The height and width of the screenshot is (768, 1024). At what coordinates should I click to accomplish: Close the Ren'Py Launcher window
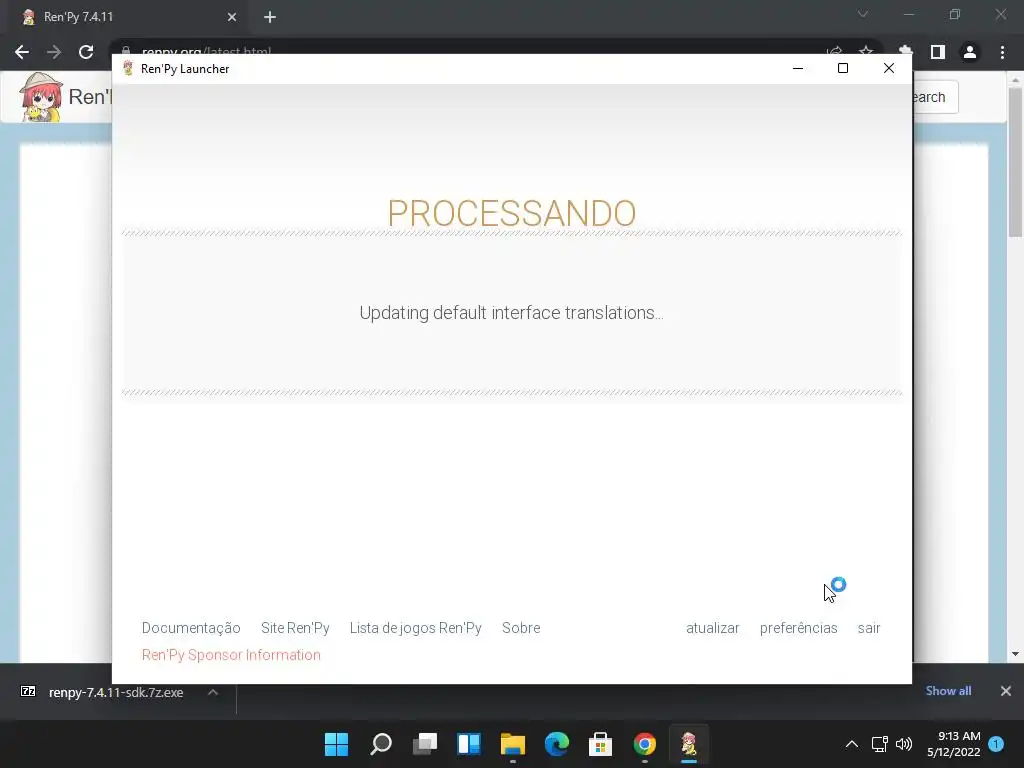[x=888, y=68]
